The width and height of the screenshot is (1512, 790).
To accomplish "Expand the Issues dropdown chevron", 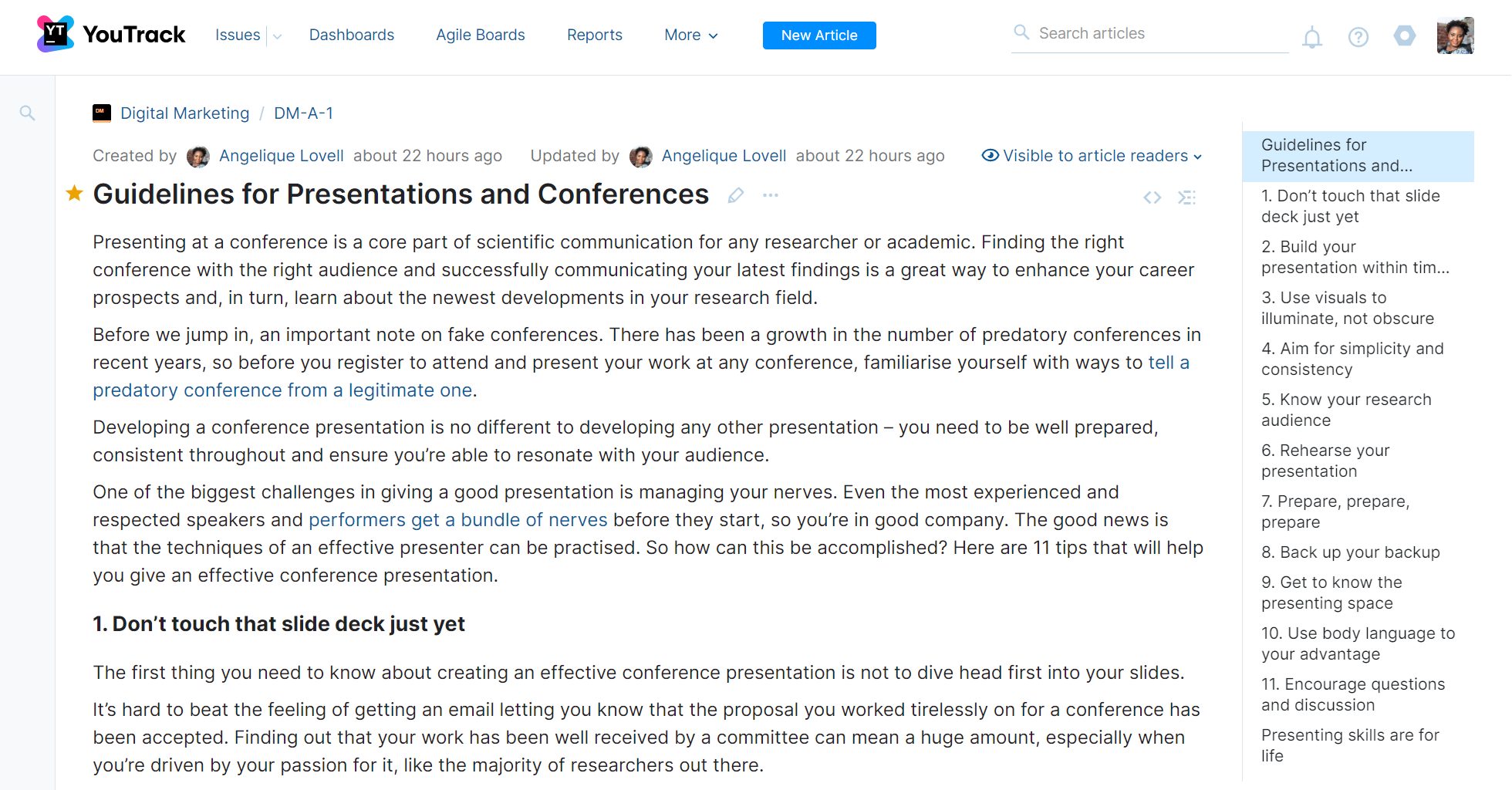I will [277, 35].
